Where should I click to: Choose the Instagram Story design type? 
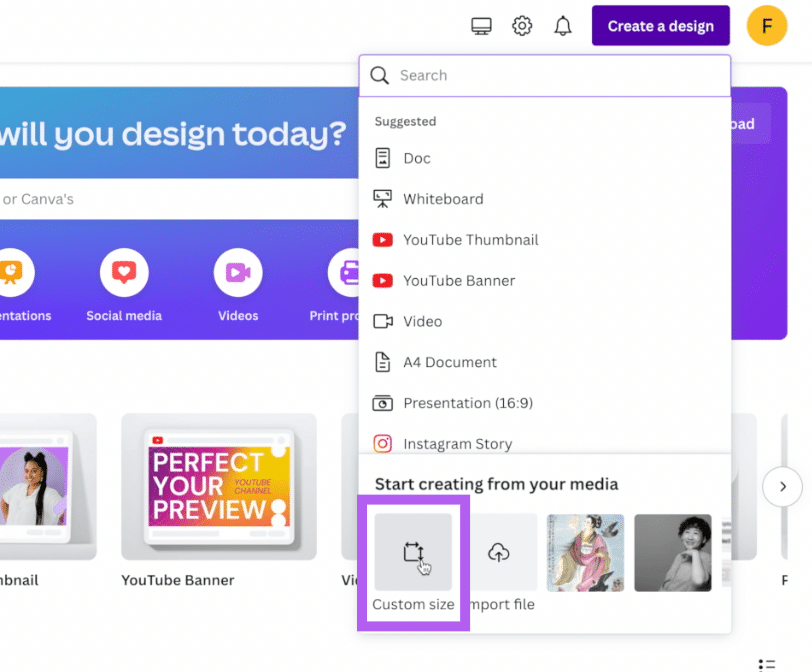[383, 443]
